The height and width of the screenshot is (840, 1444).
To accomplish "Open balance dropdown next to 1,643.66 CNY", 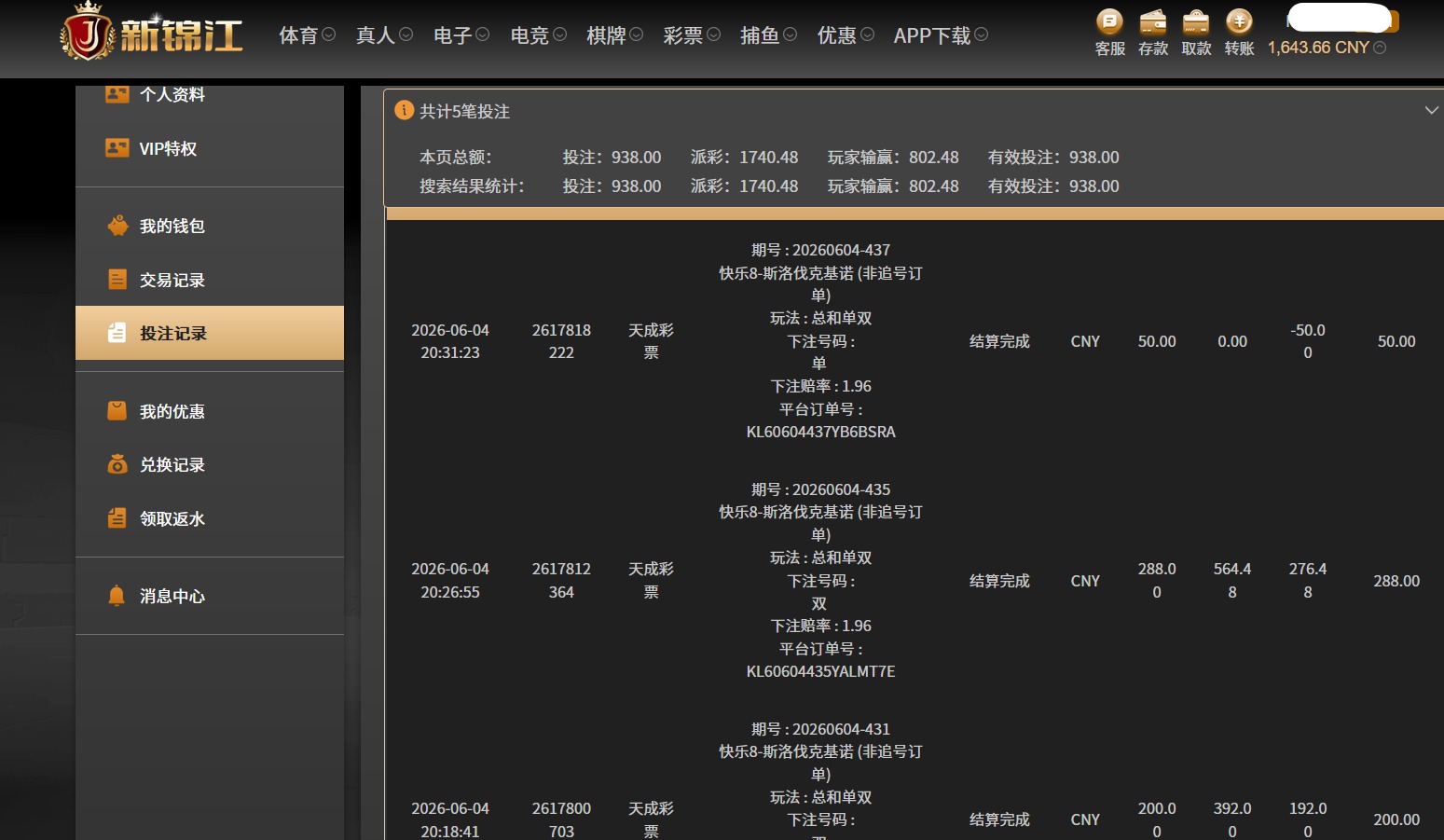I will click(x=1380, y=48).
